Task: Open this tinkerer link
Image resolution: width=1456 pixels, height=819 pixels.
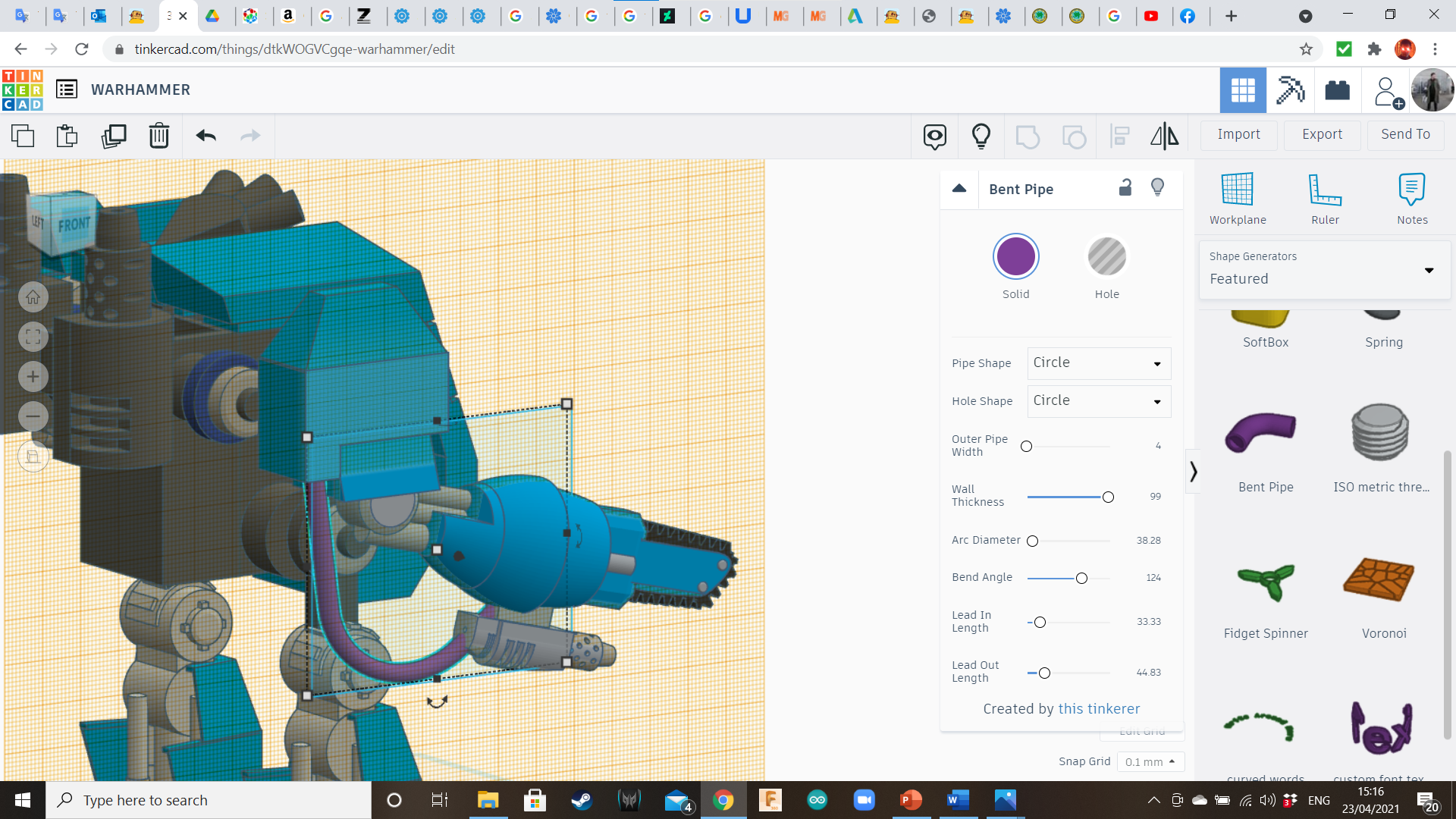Action: (1099, 708)
